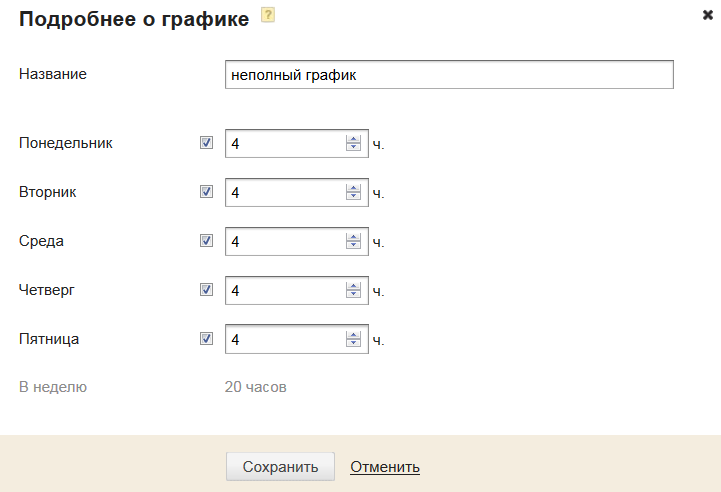Click the Пятница hours input field
Viewport: 721px width, 492px height.
pyautogui.click(x=285, y=339)
